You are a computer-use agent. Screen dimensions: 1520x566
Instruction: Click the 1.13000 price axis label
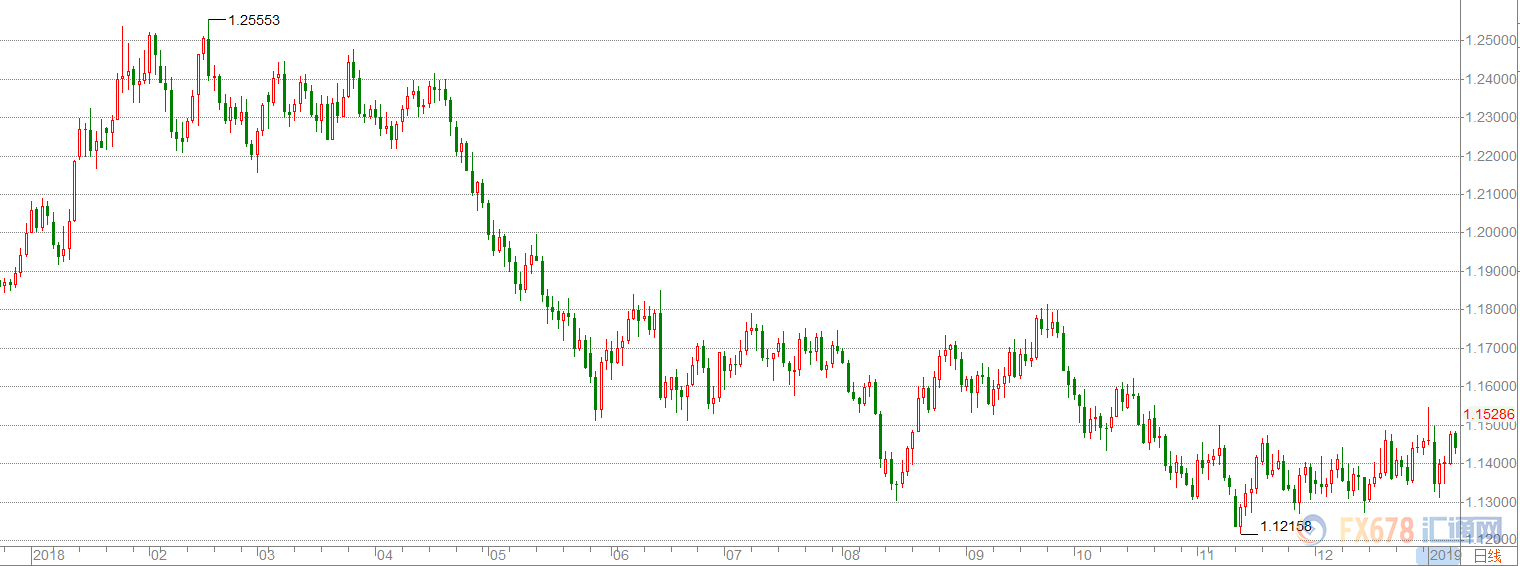tap(1489, 502)
